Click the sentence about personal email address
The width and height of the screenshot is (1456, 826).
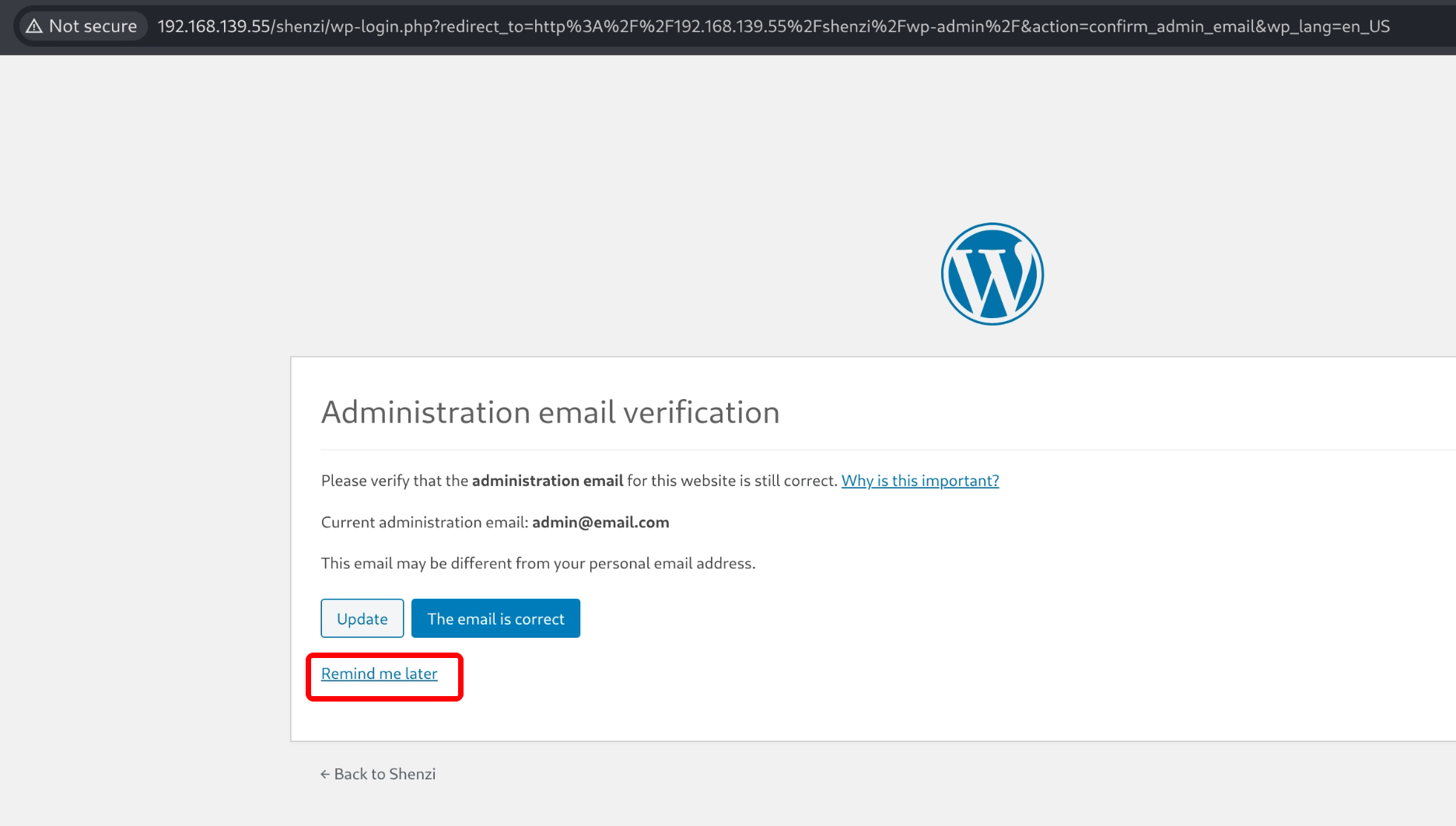537,563
